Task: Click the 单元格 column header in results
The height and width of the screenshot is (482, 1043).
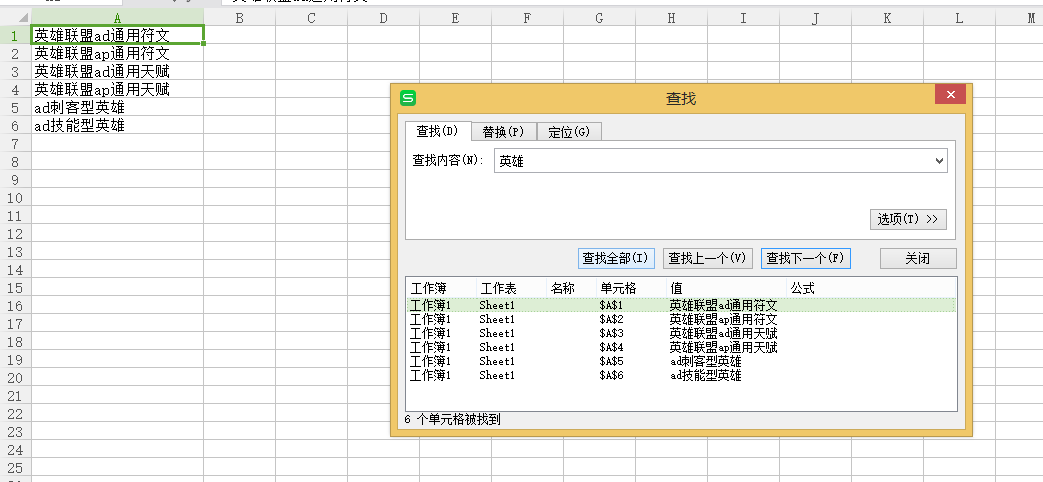Action: coord(631,288)
